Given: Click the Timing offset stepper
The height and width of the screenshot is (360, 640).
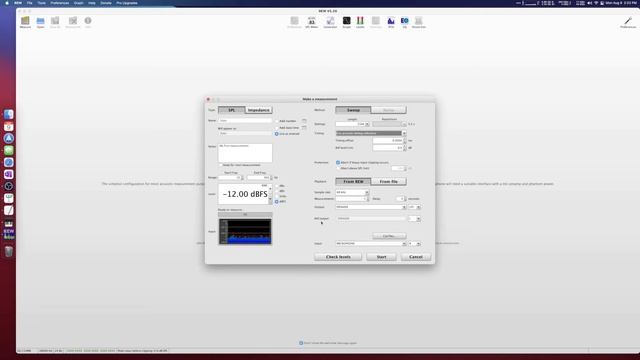Looking at the screenshot, I should (405, 140).
